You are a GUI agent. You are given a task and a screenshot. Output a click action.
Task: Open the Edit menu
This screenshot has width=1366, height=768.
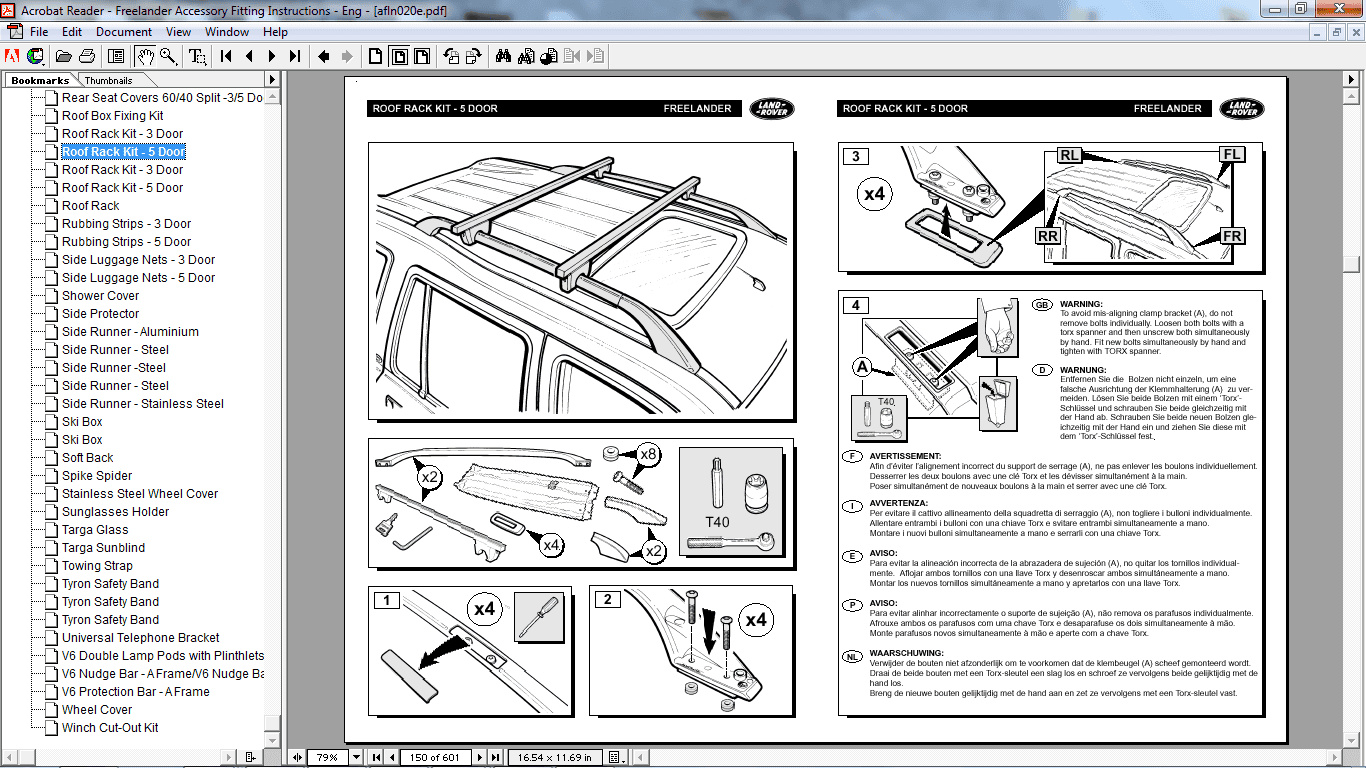[x=72, y=32]
